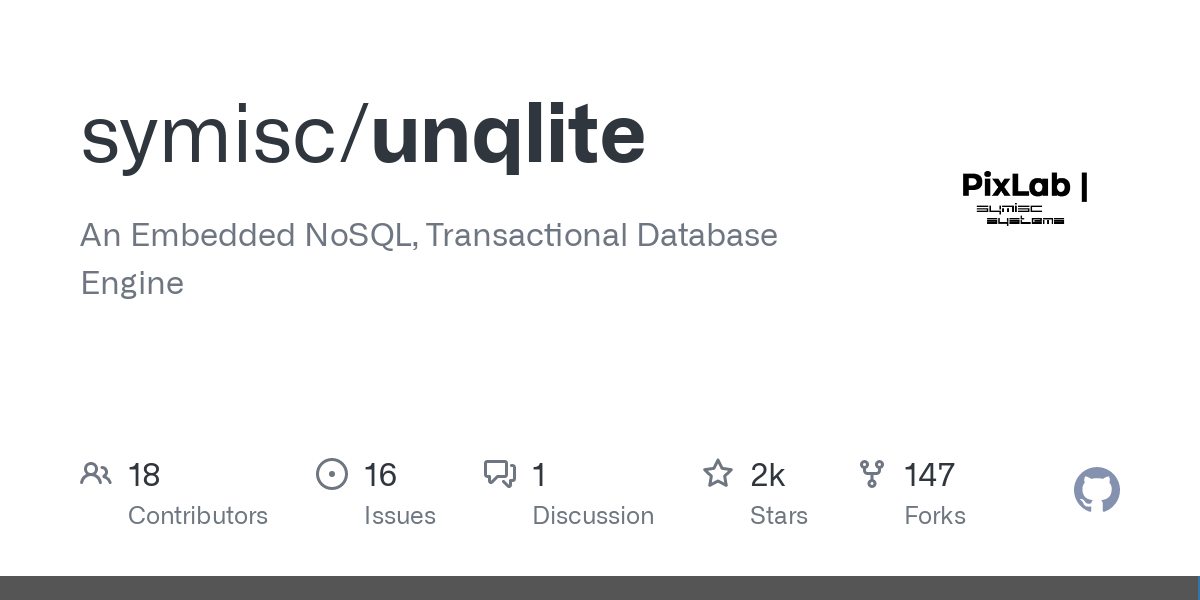Select the Forks label
The width and height of the screenshot is (1200, 600).
[935, 516]
